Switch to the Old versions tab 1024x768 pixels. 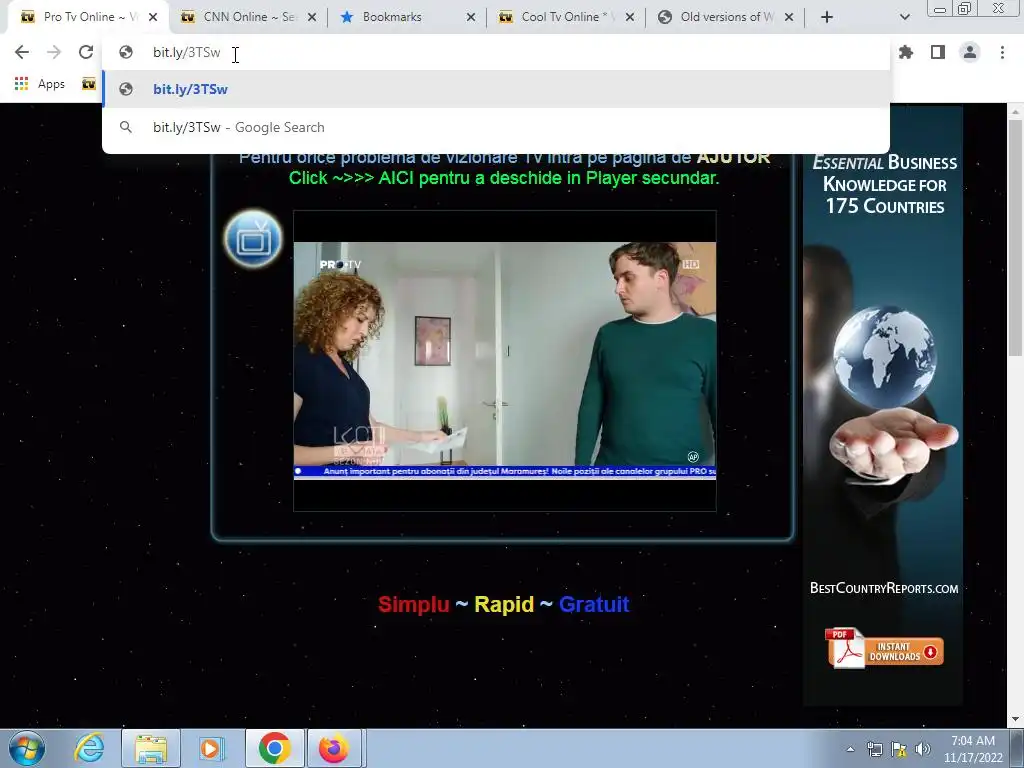click(x=726, y=18)
